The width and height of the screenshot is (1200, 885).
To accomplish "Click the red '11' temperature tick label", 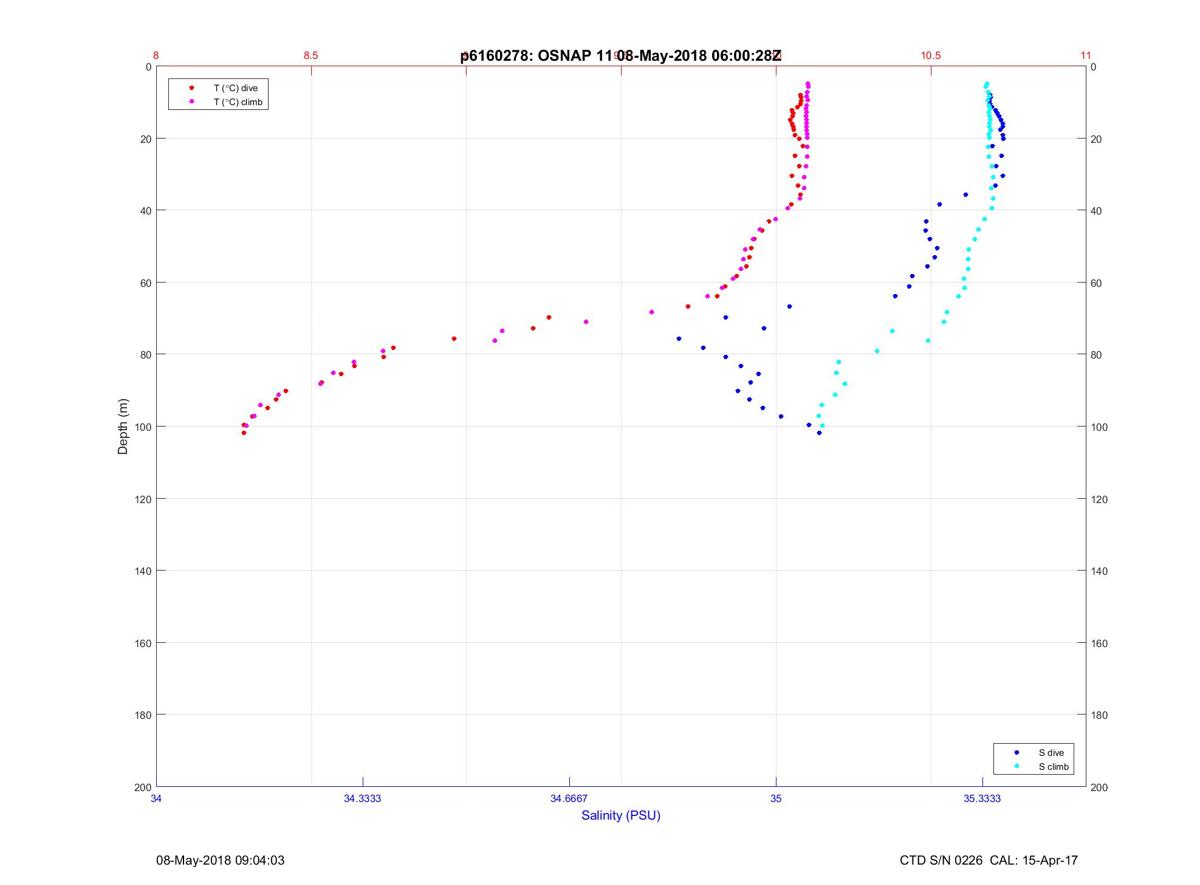I will tap(1086, 56).
